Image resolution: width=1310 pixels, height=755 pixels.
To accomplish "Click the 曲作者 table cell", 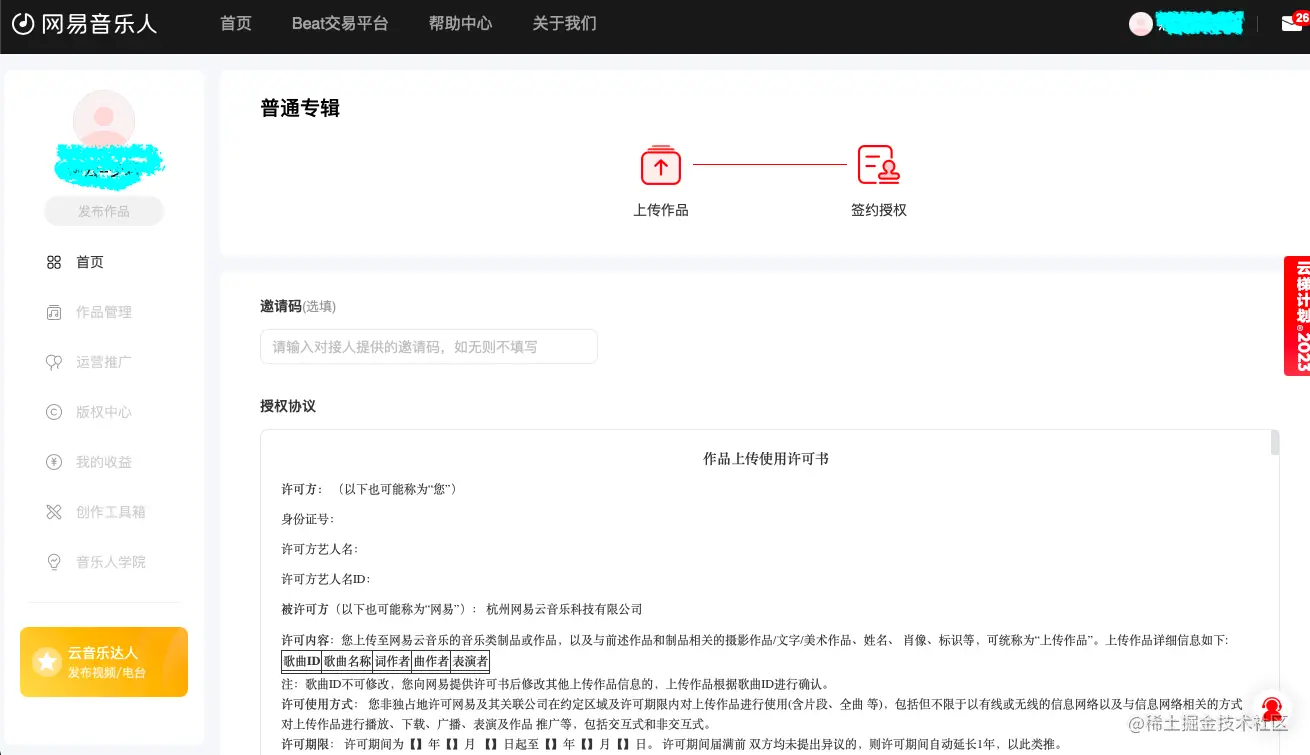I will [x=431, y=661].
